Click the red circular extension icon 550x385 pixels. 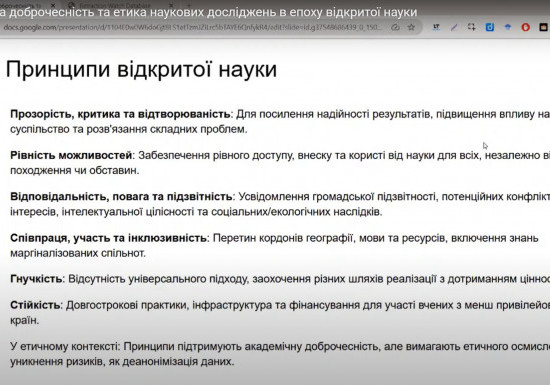525,27
